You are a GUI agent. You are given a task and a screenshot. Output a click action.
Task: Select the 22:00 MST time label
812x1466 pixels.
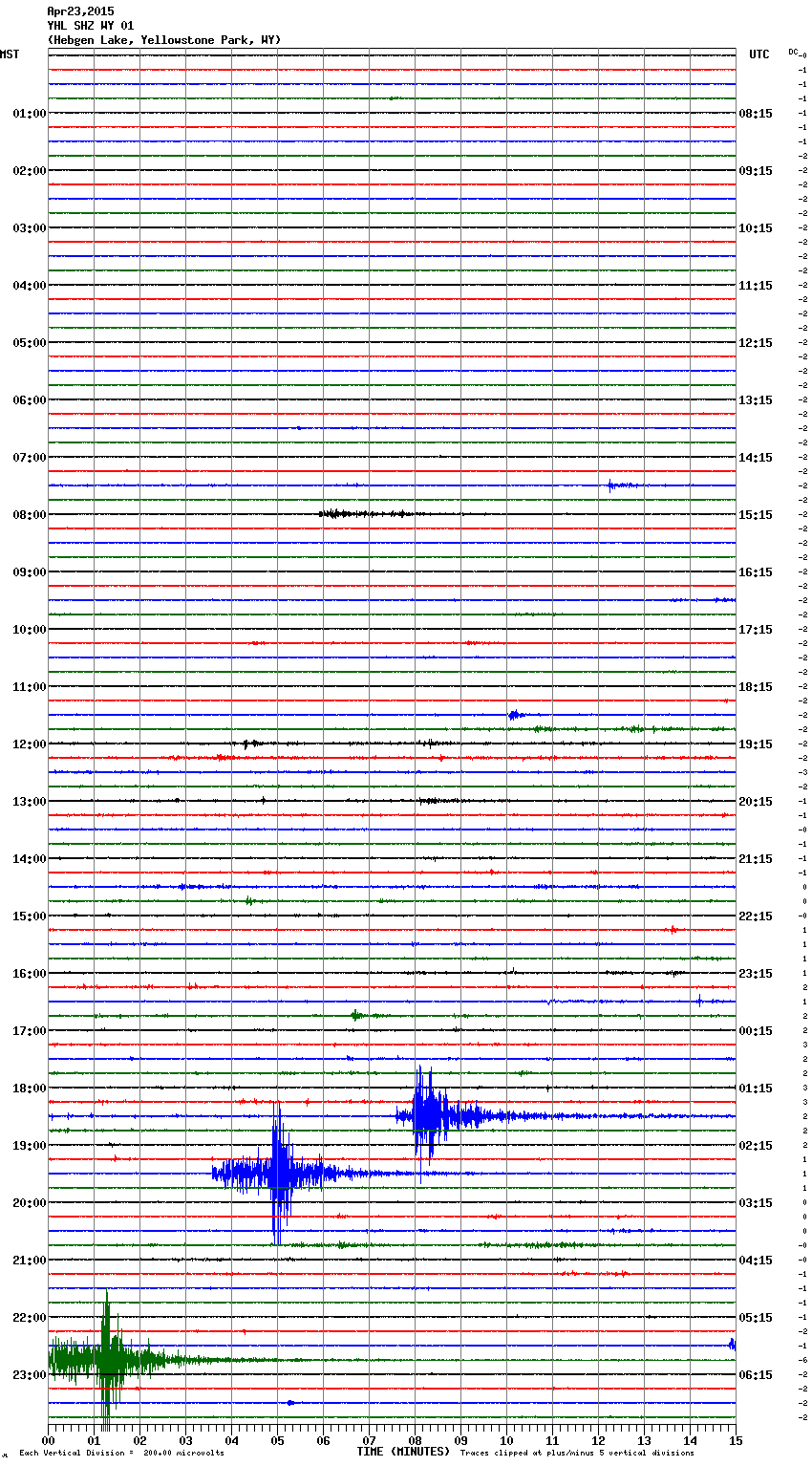[x=30, y=1317]
